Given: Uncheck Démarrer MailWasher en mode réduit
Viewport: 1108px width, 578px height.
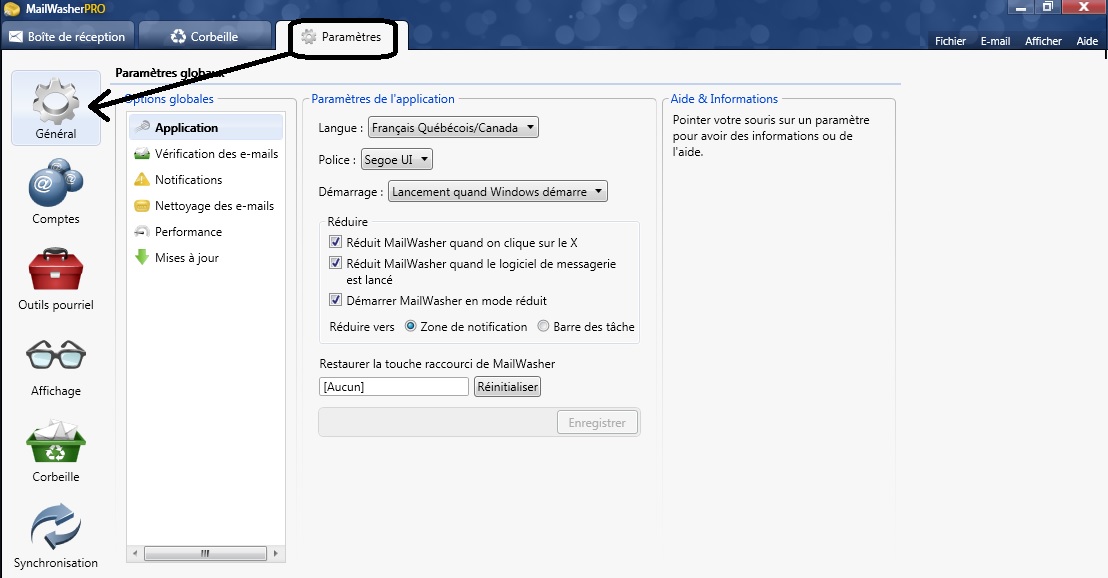Looking at the screenshot, I should tap(336, 300).
